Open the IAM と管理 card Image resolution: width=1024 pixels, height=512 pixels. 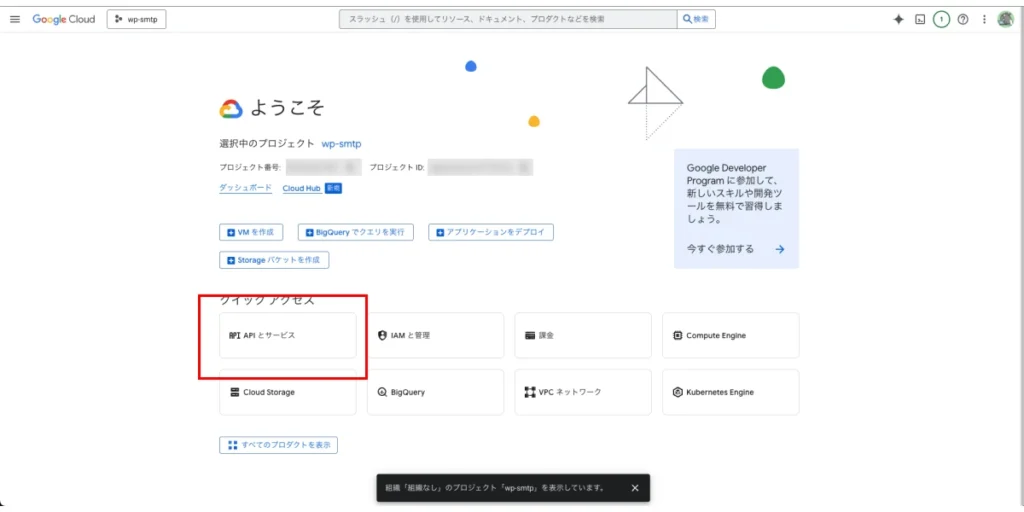tap(435, 335)
